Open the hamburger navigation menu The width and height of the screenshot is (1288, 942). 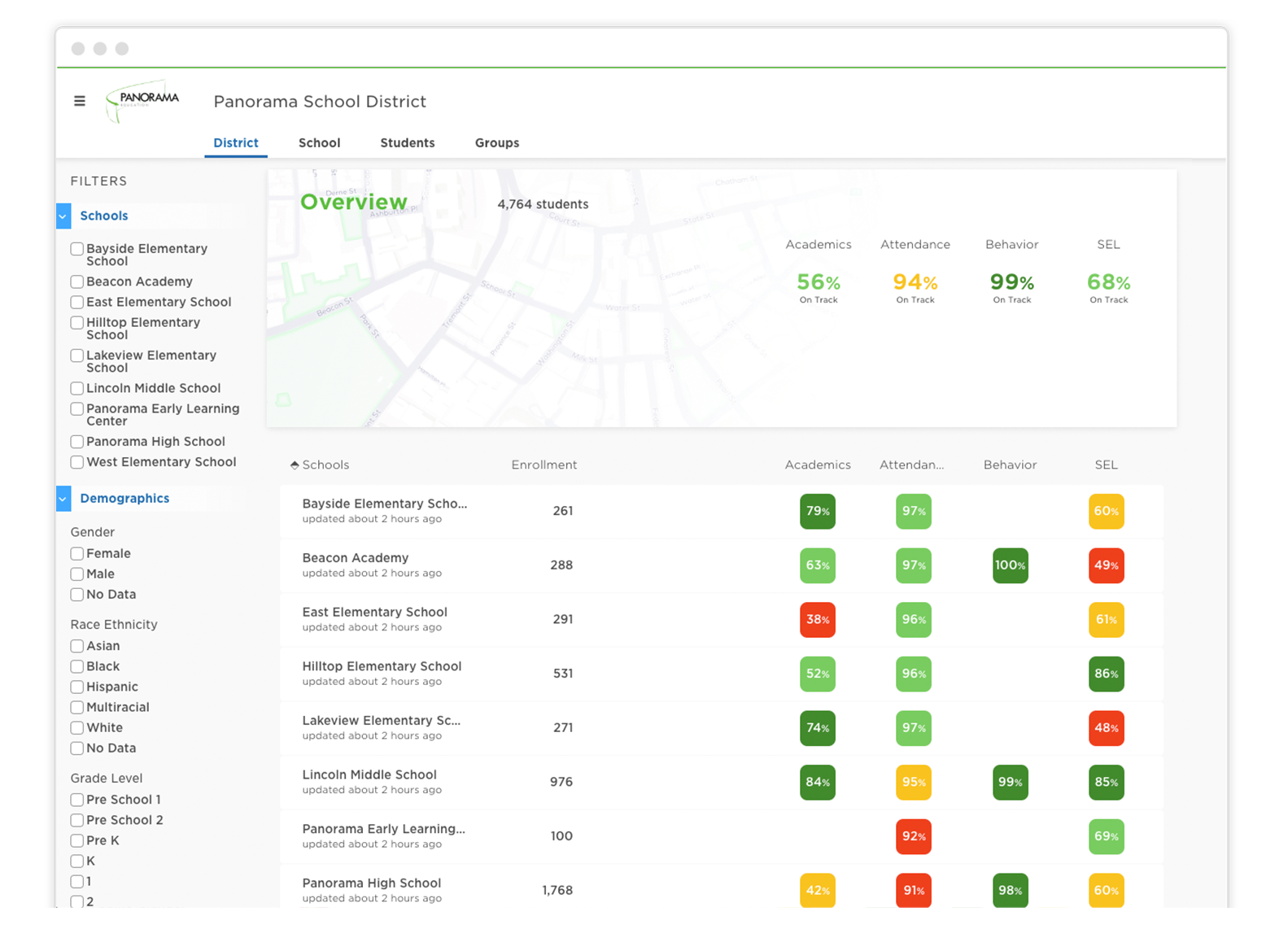pyautogui.click(x=80, y=101)
